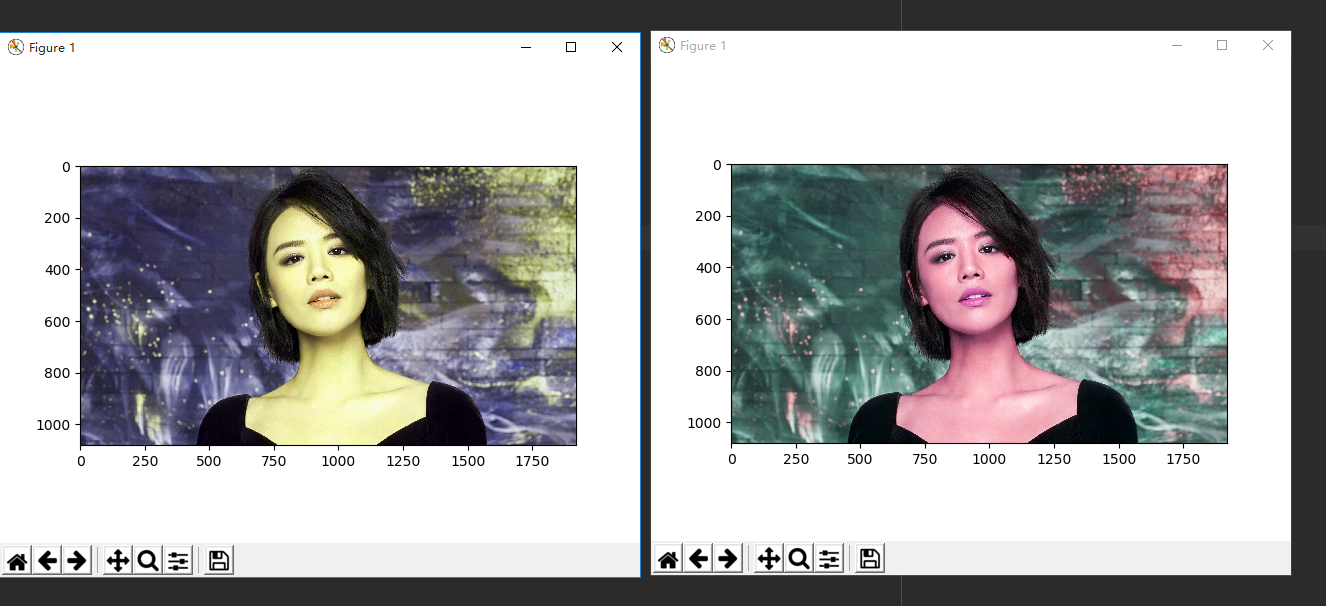
Task: Click the Forward arrow in the right toolbar
Action: [x=727, y=558]
